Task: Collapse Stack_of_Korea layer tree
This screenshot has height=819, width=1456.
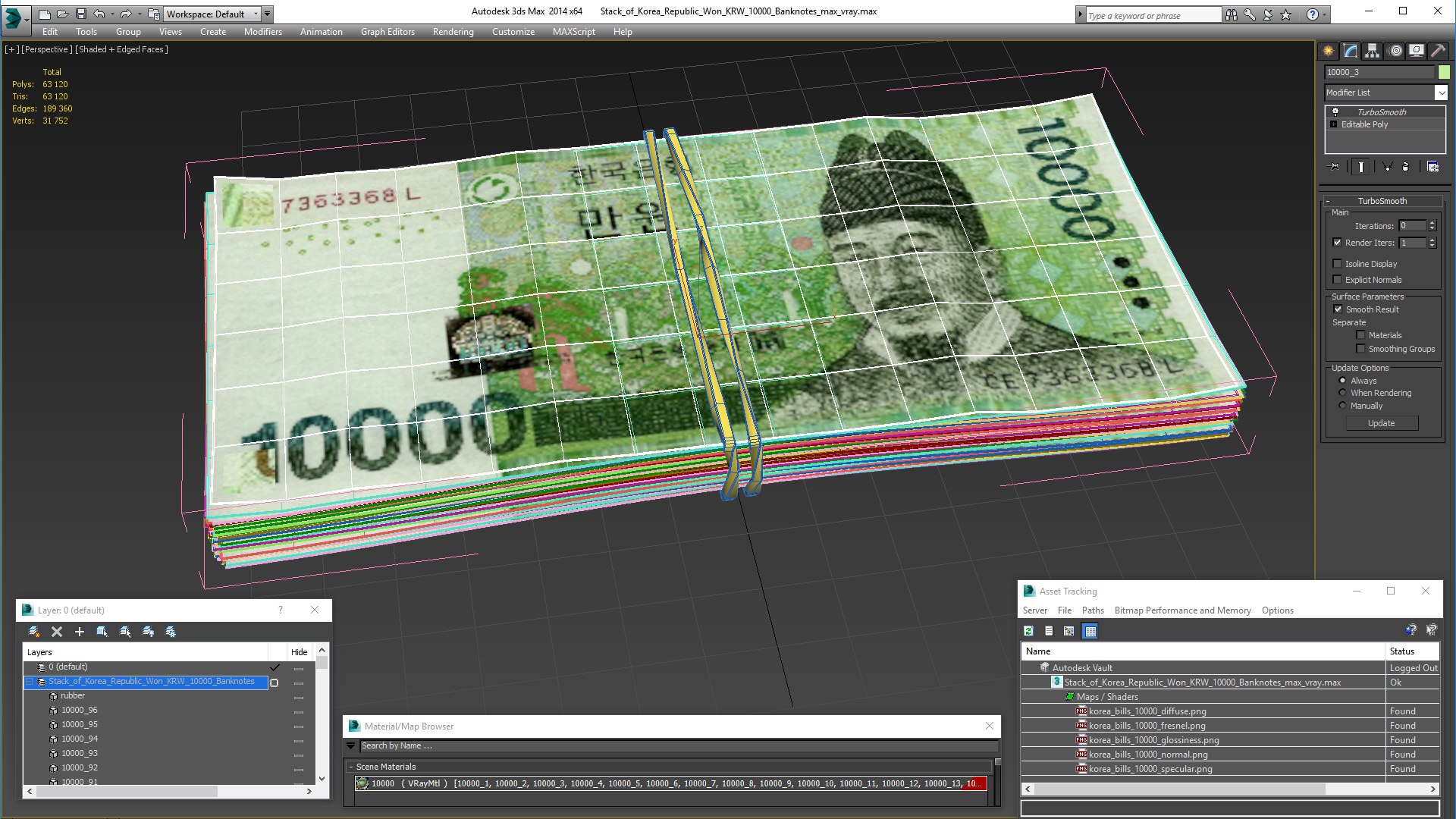Action: point(30,682)
